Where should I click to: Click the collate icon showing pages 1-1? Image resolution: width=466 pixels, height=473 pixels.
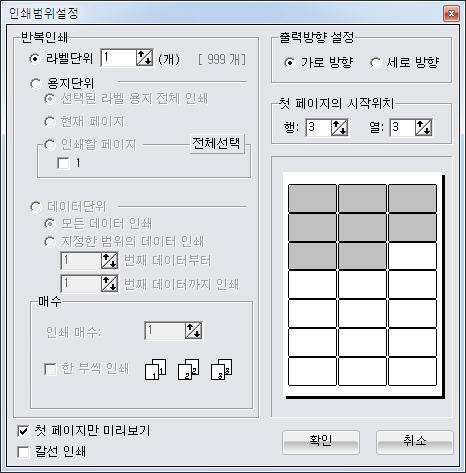pyautogui.click(x=156, y=369)
